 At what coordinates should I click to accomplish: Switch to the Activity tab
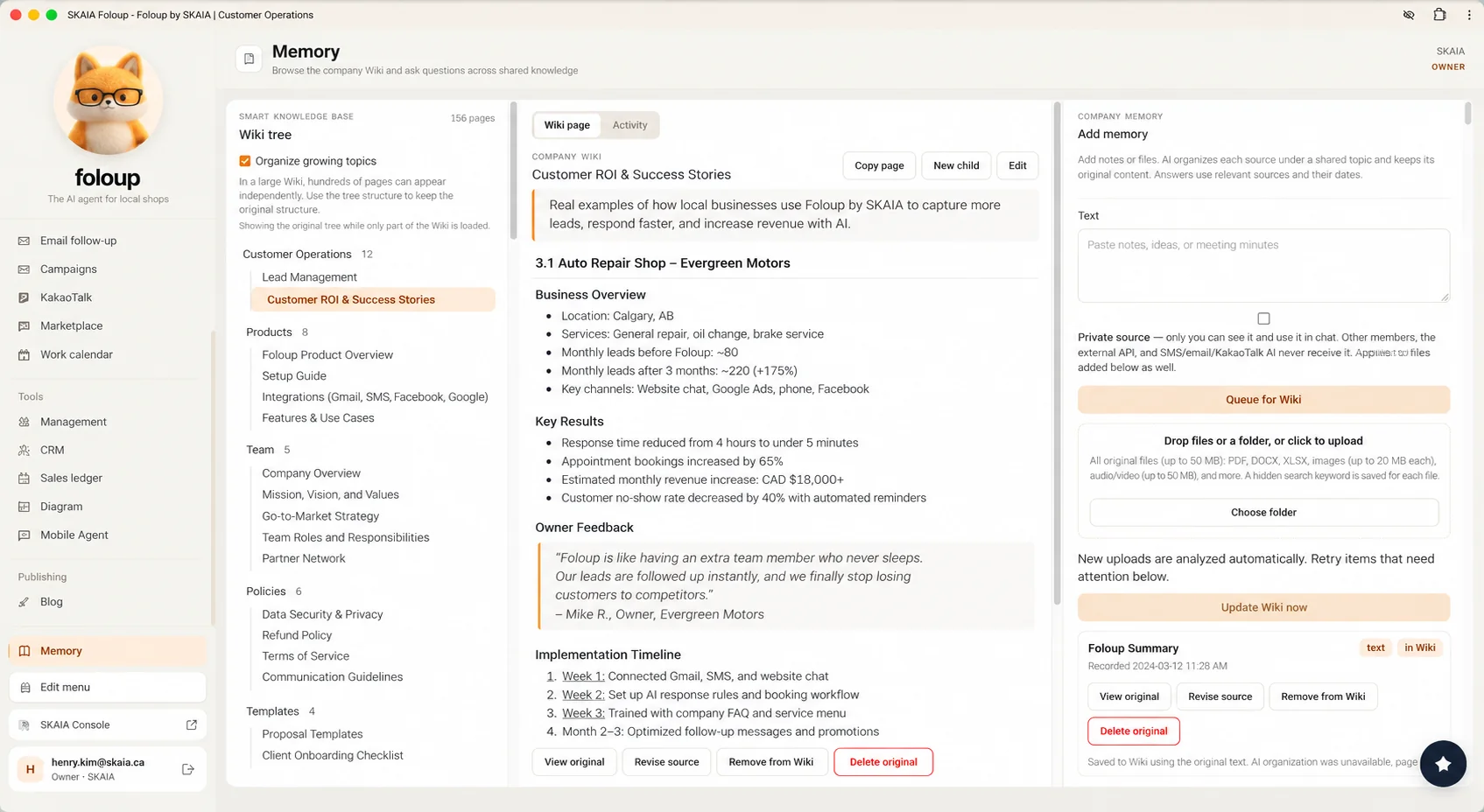[629, 125]
